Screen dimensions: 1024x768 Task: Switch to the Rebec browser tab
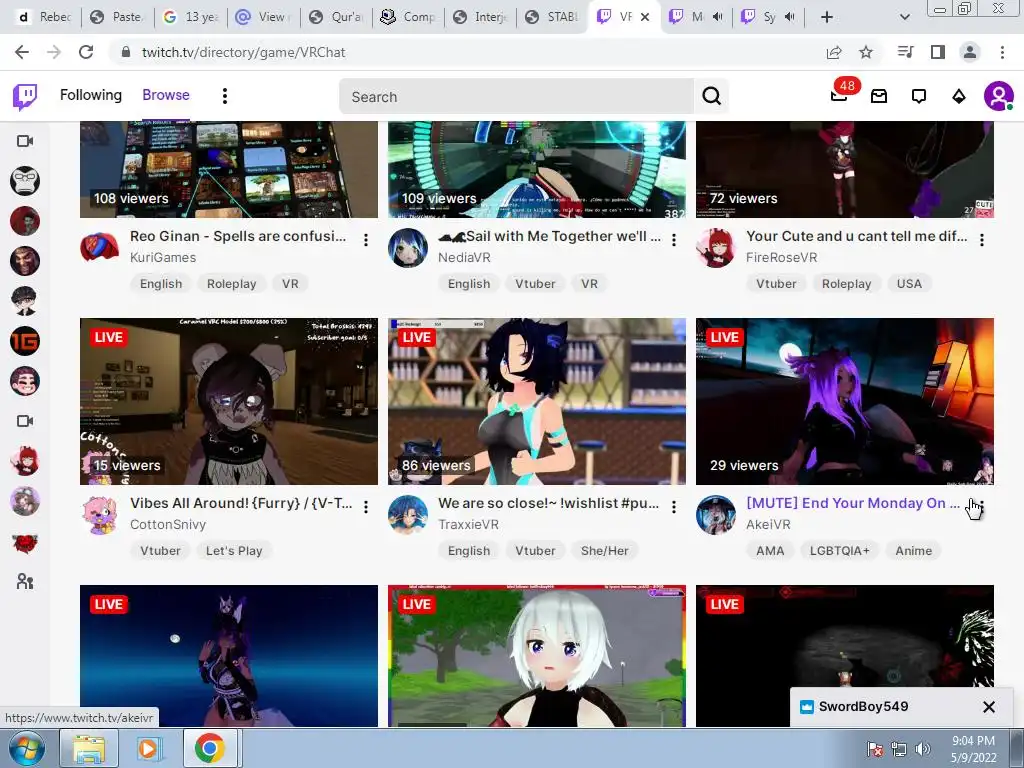pyautogui.click(x=44, y=17)
